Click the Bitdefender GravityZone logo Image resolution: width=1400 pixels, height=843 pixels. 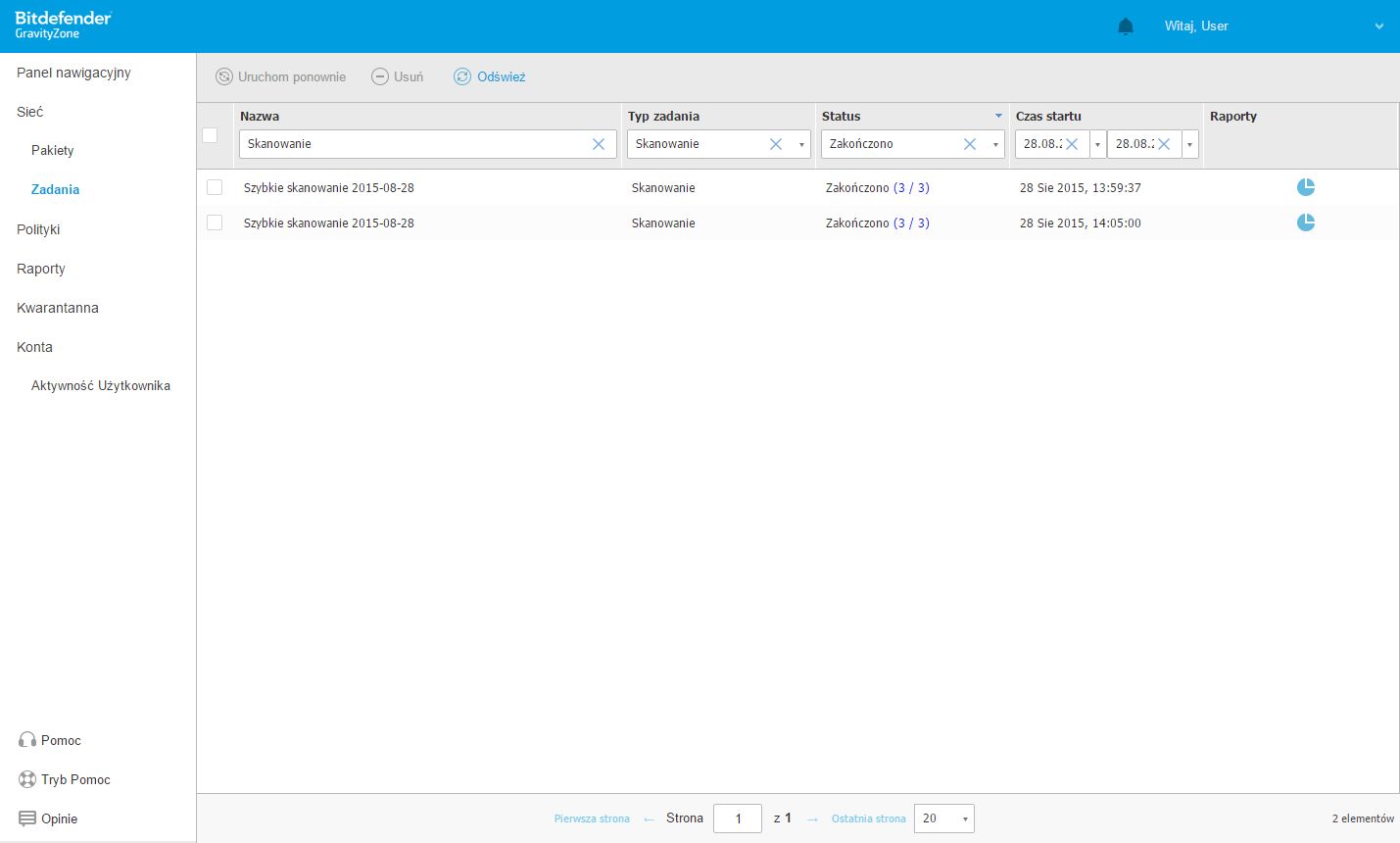coord(64,25)
